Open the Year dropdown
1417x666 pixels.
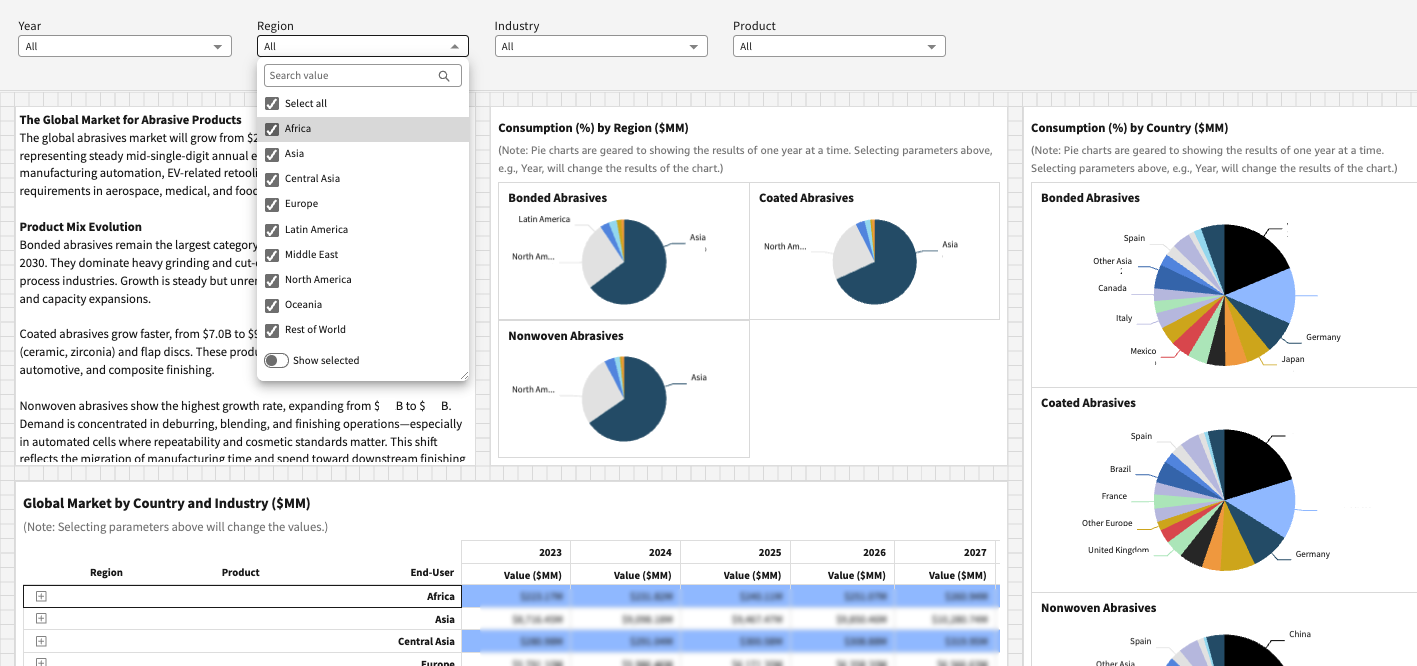(125, 46)
